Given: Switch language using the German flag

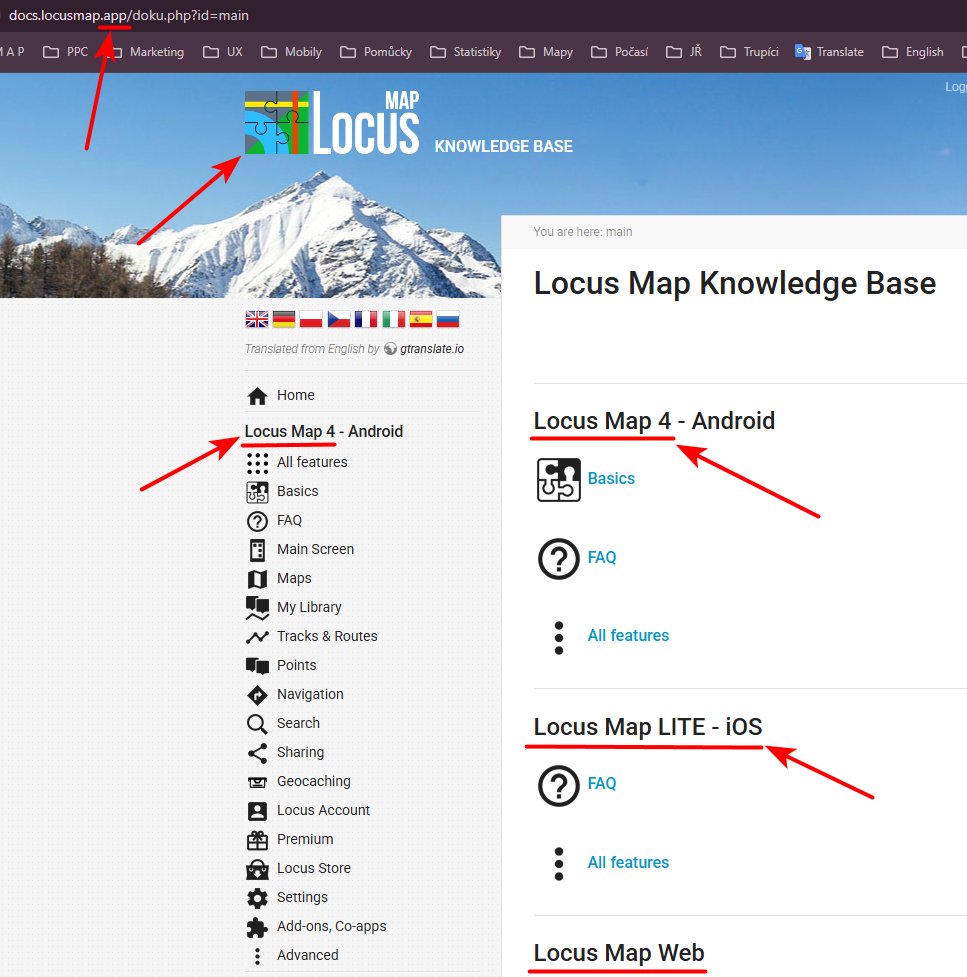Looking at the screenshot, I should 284,319.
